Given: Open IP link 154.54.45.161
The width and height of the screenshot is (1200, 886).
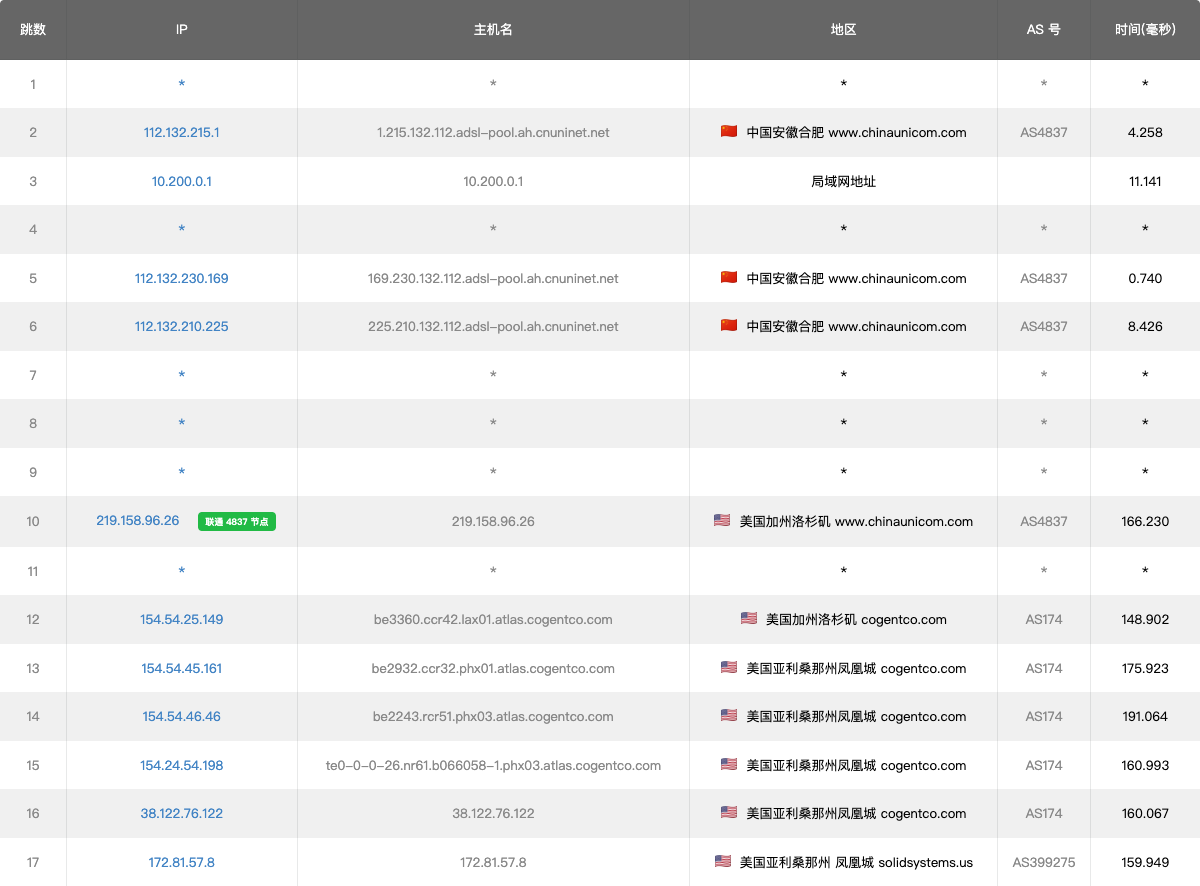Looking at the screenshot, I should coord(182,668).
